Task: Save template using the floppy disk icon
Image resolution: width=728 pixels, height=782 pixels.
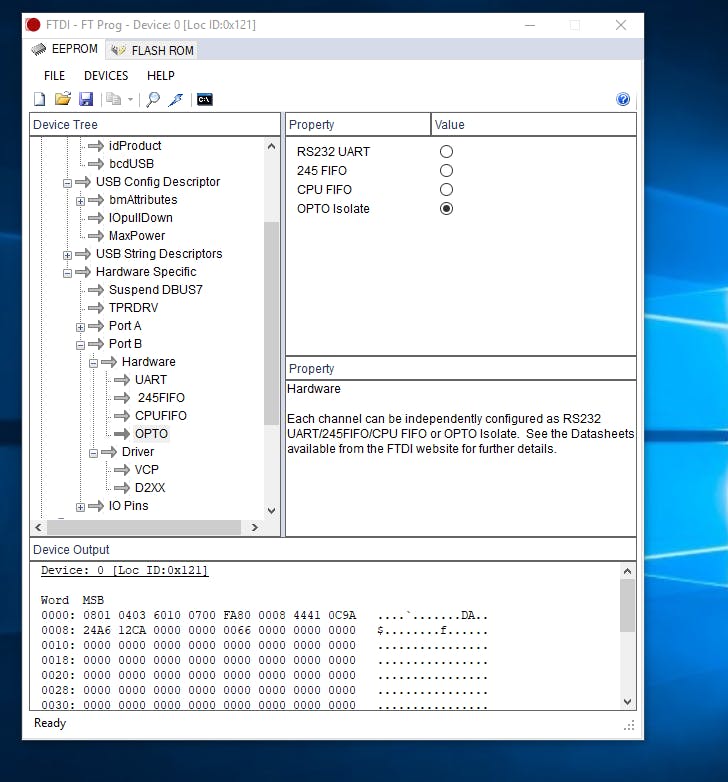Action: pyautogui.click(x=86, y=99)
